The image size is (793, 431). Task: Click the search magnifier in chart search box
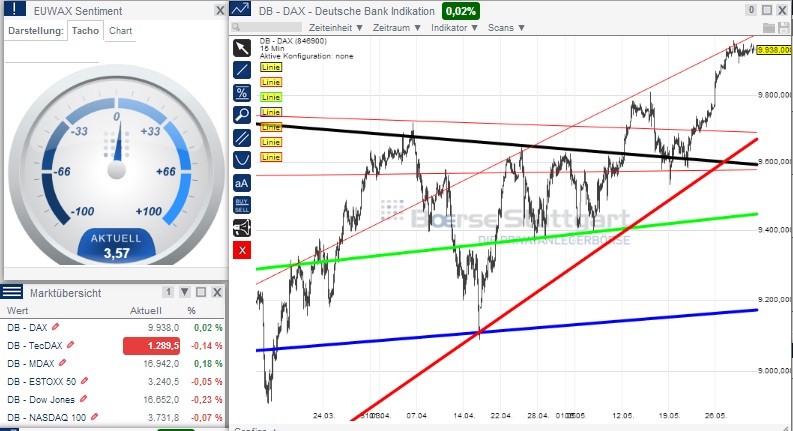[236, 27]
